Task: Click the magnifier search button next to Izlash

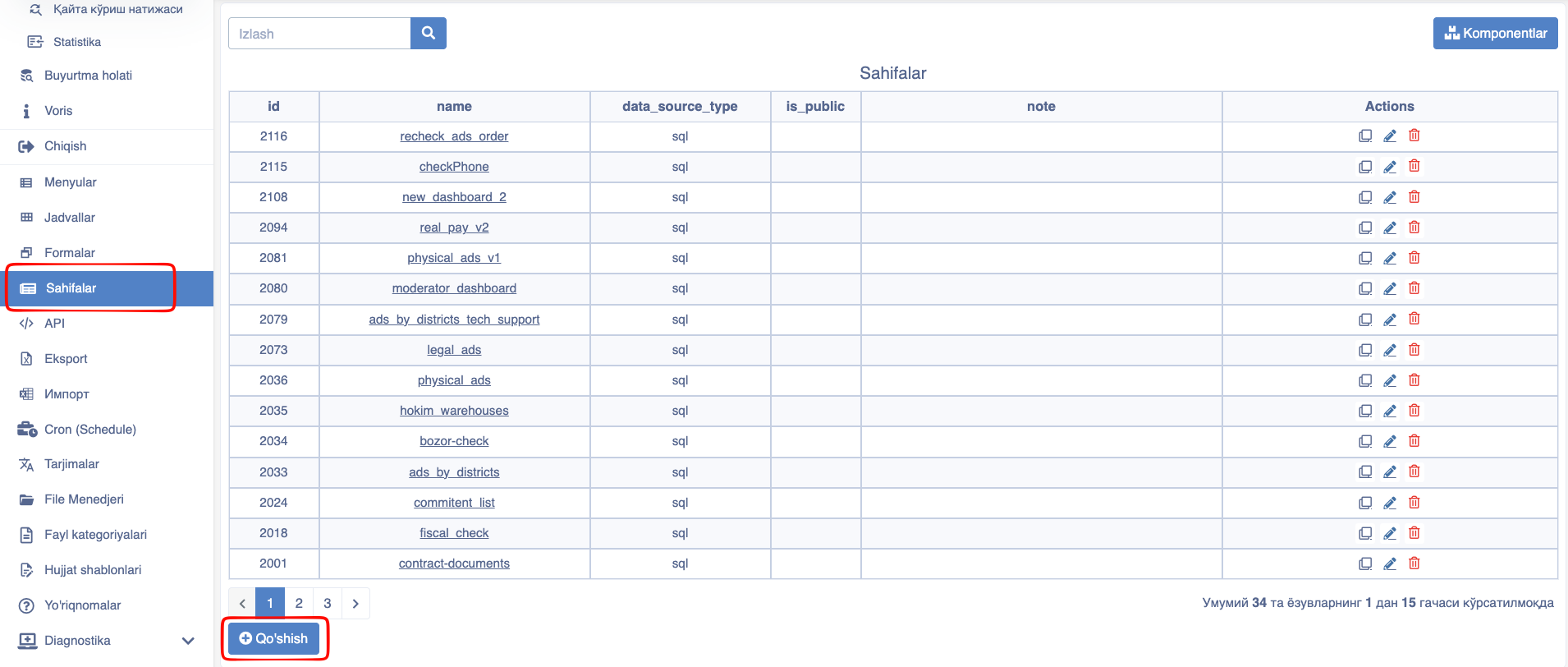Action: click(x=429, y=33)
